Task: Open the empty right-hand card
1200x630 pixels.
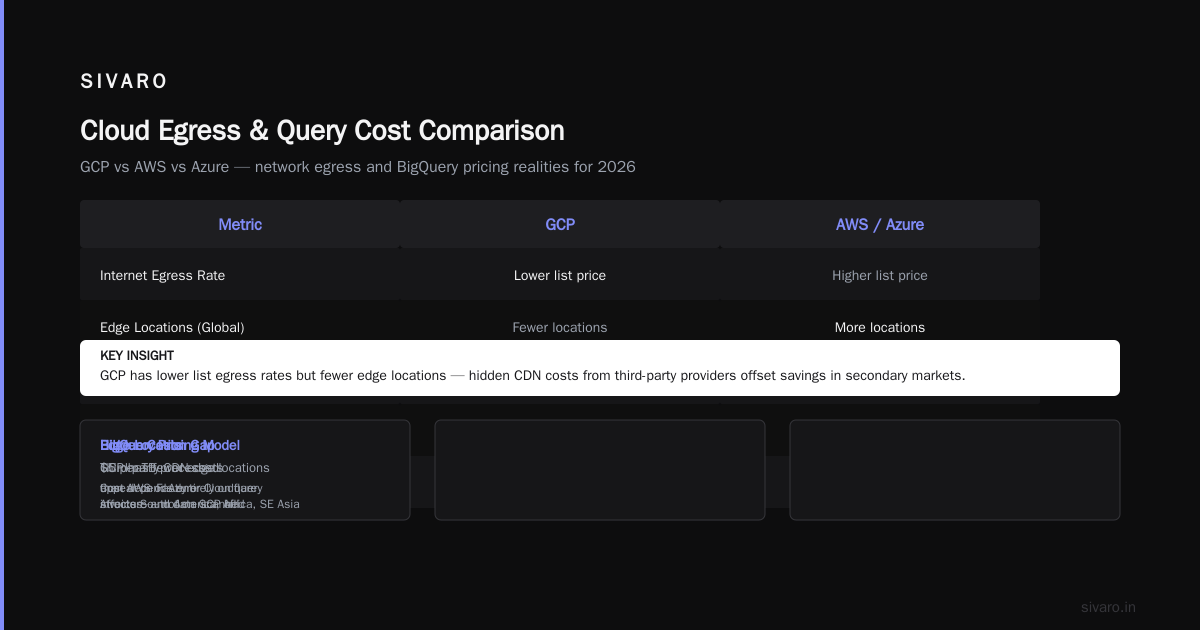Action: pos(955,470)
